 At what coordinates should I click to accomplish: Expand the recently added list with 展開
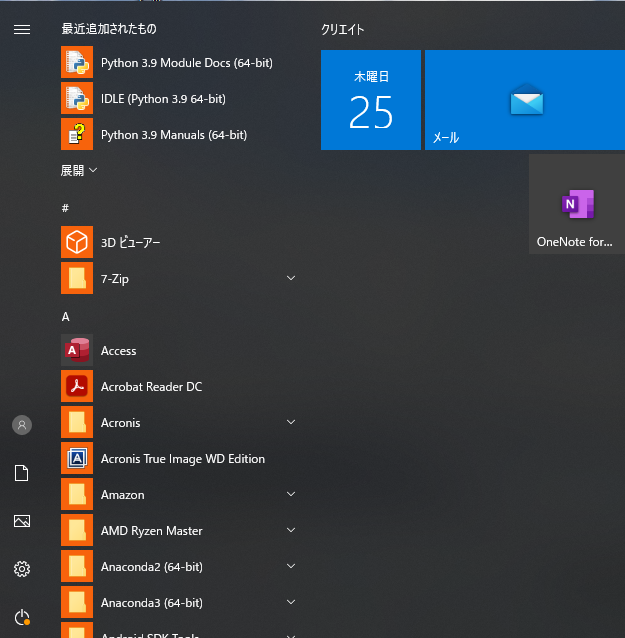[79, 170]
